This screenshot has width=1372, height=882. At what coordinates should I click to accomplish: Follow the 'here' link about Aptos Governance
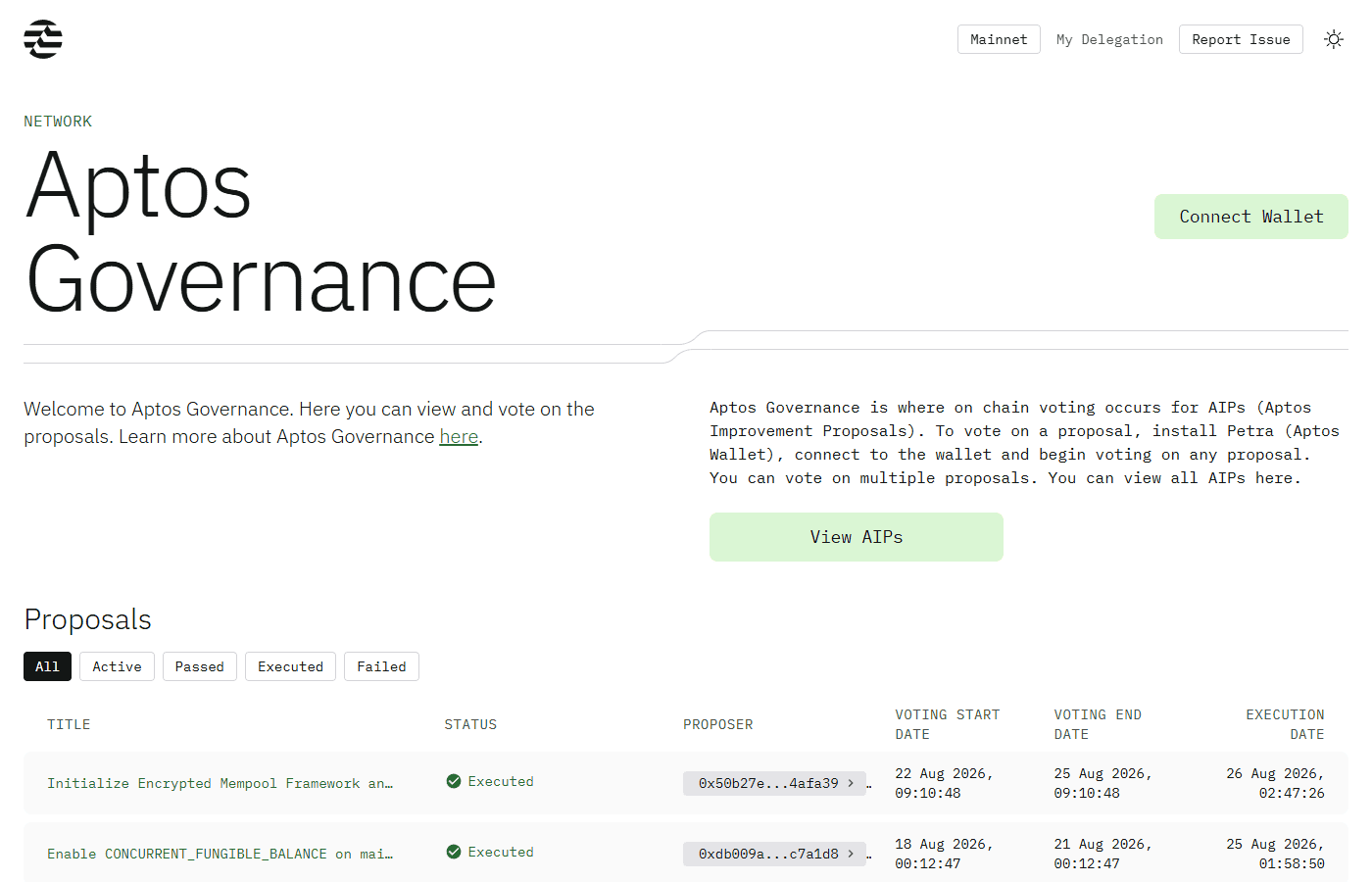[x=459, y=436]
